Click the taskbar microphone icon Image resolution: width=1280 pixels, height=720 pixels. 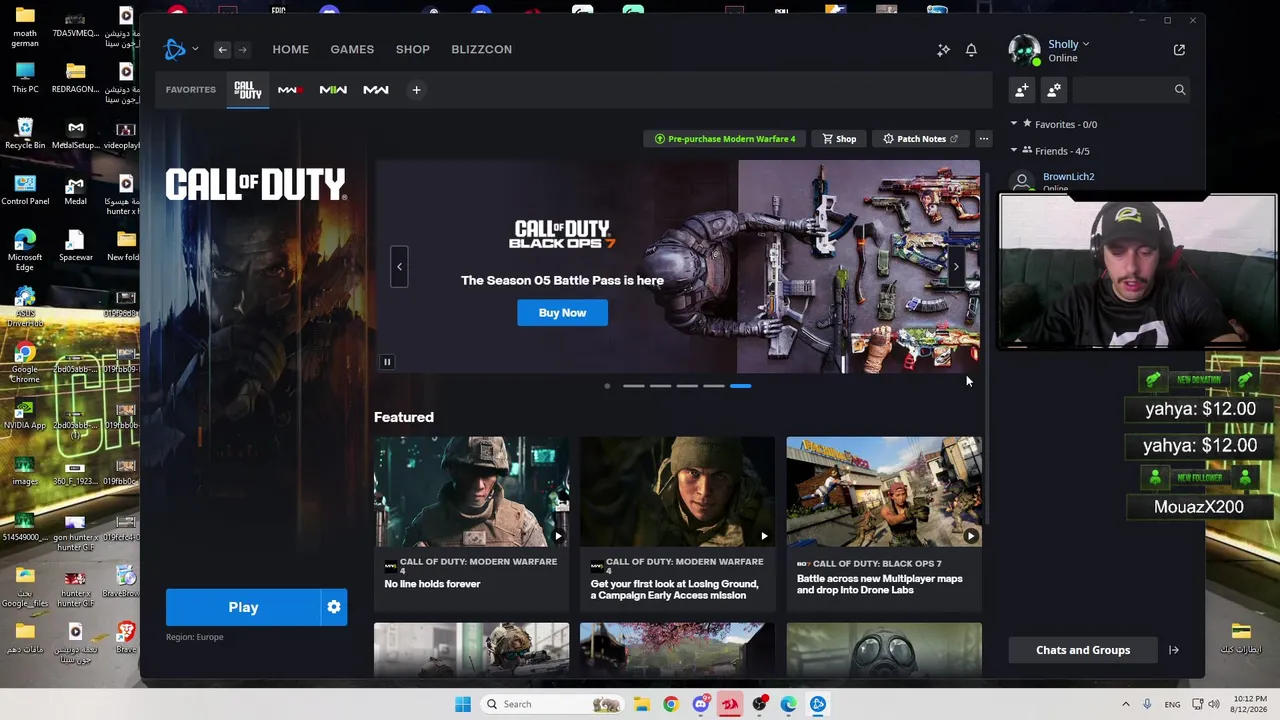[1147, 704]
